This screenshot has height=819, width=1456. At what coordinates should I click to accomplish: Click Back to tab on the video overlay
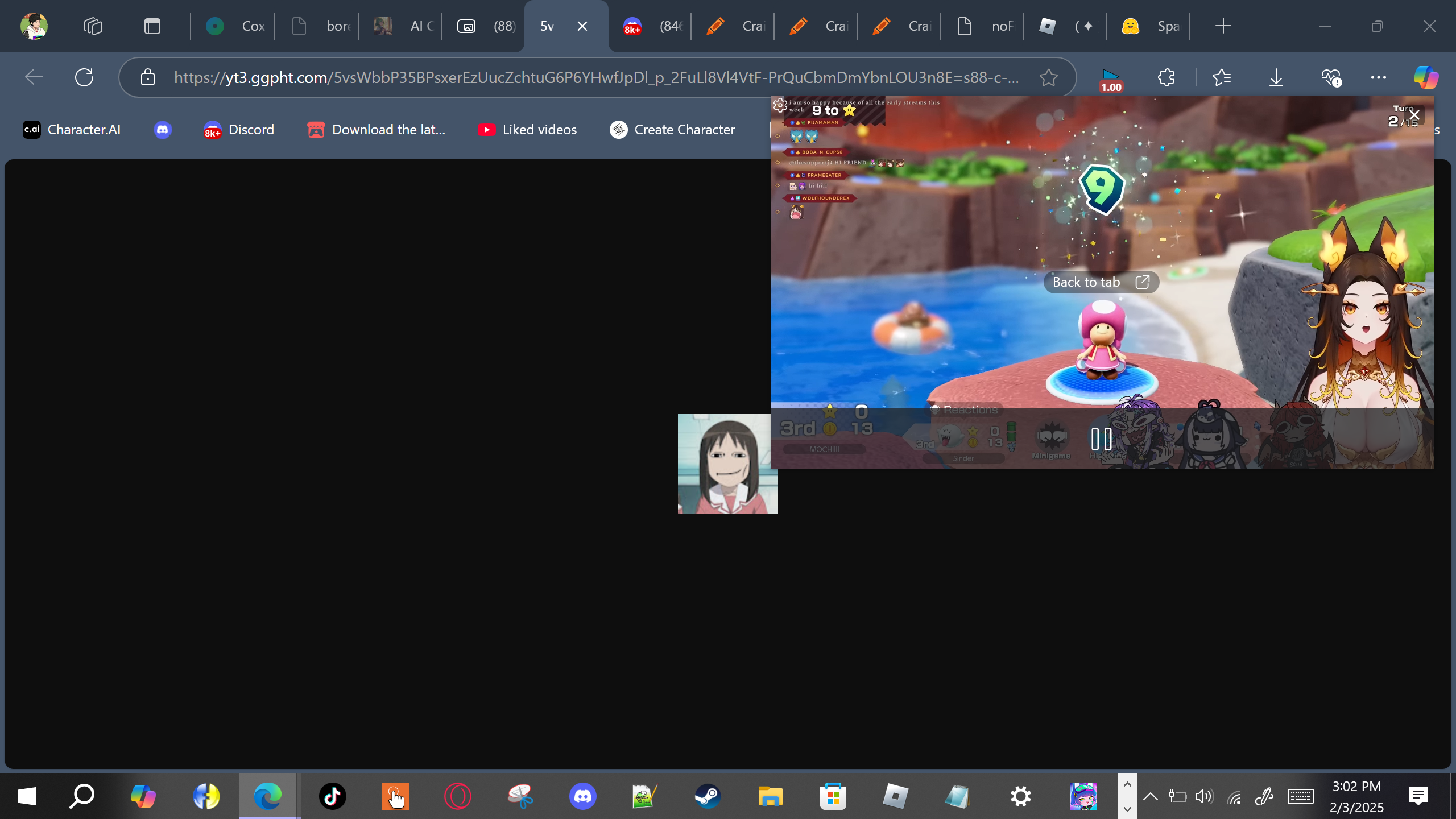[x=1101, y=282]
